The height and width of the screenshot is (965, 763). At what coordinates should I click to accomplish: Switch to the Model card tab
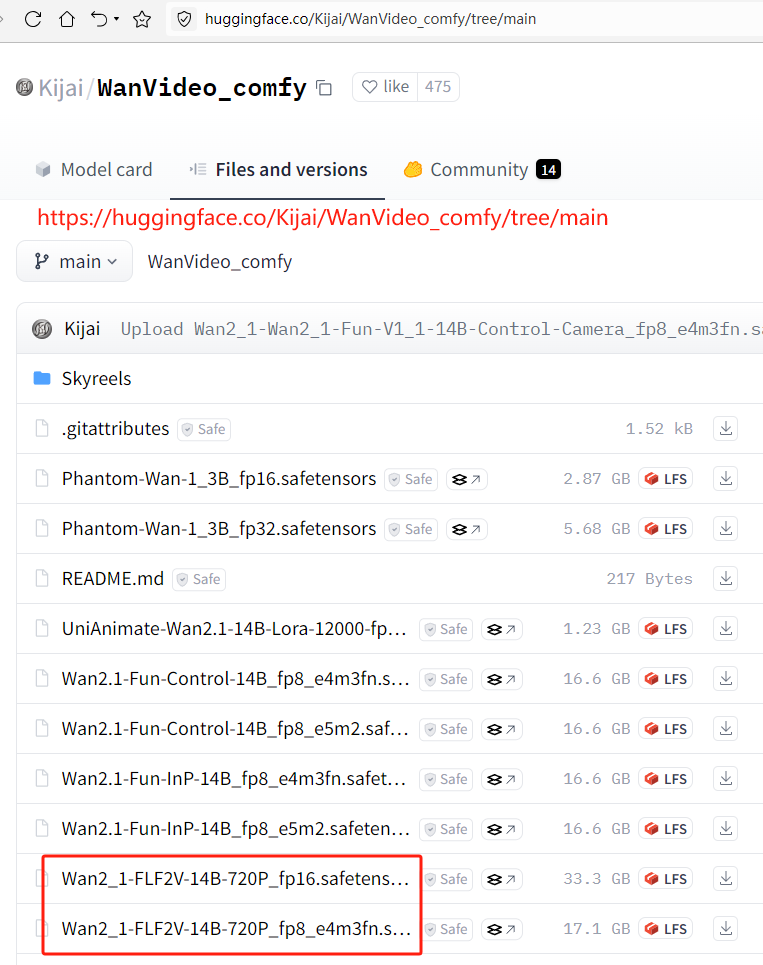click(94, 170)
